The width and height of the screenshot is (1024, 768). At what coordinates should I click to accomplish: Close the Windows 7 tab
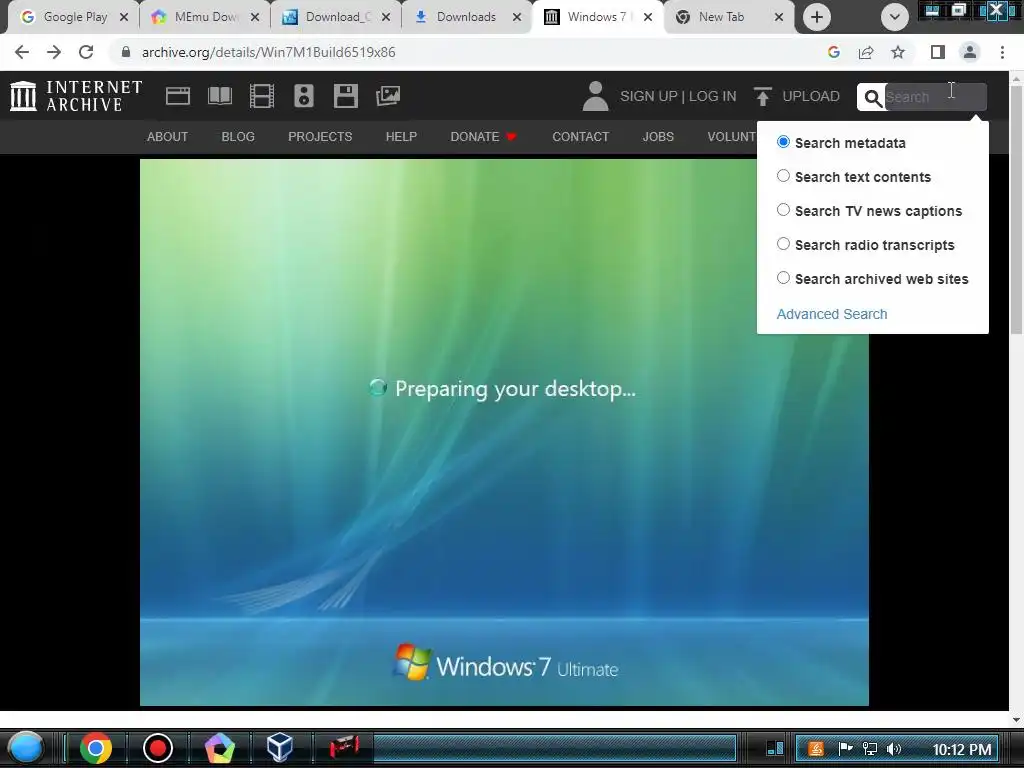coord(648,17)
